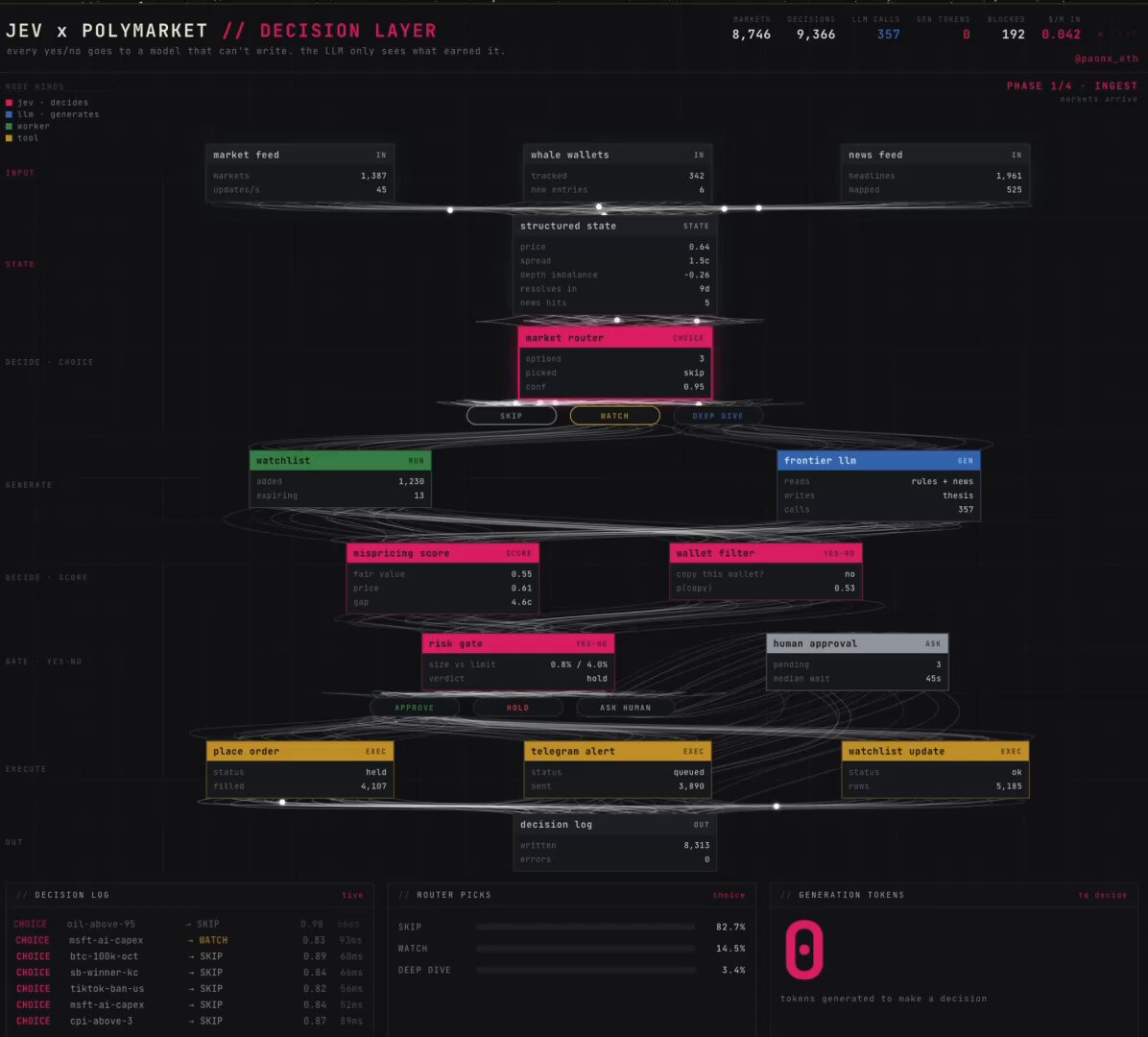Click the DEEP DIVE 3.4% router picks bar
The height and width of the screenshot is (1037, 1148).
click(586, 971)
